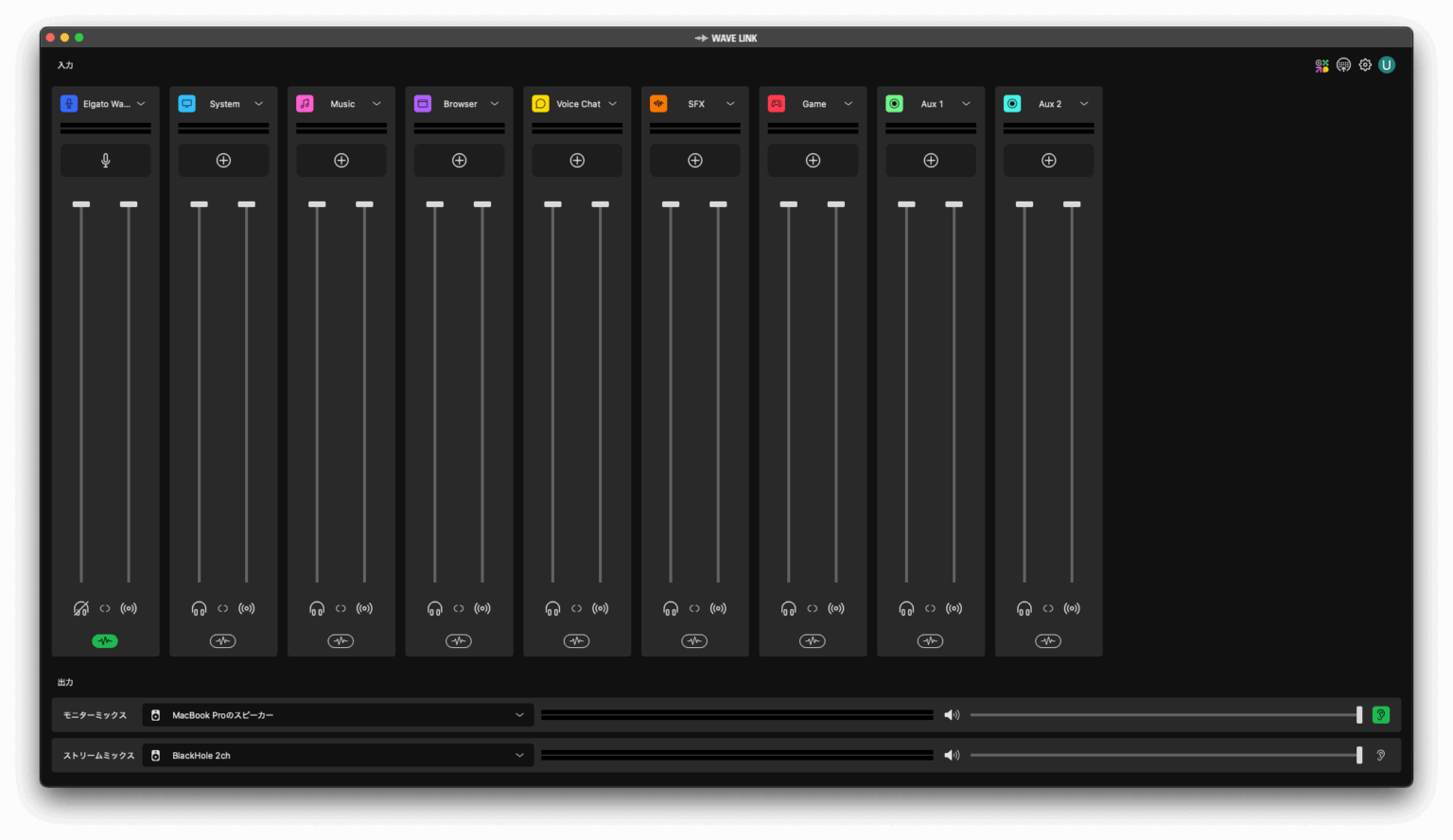Change the monitor mix device from MacBook Proのスピーカー
The height and width of the screenshot is (840, 1453).
338,714
